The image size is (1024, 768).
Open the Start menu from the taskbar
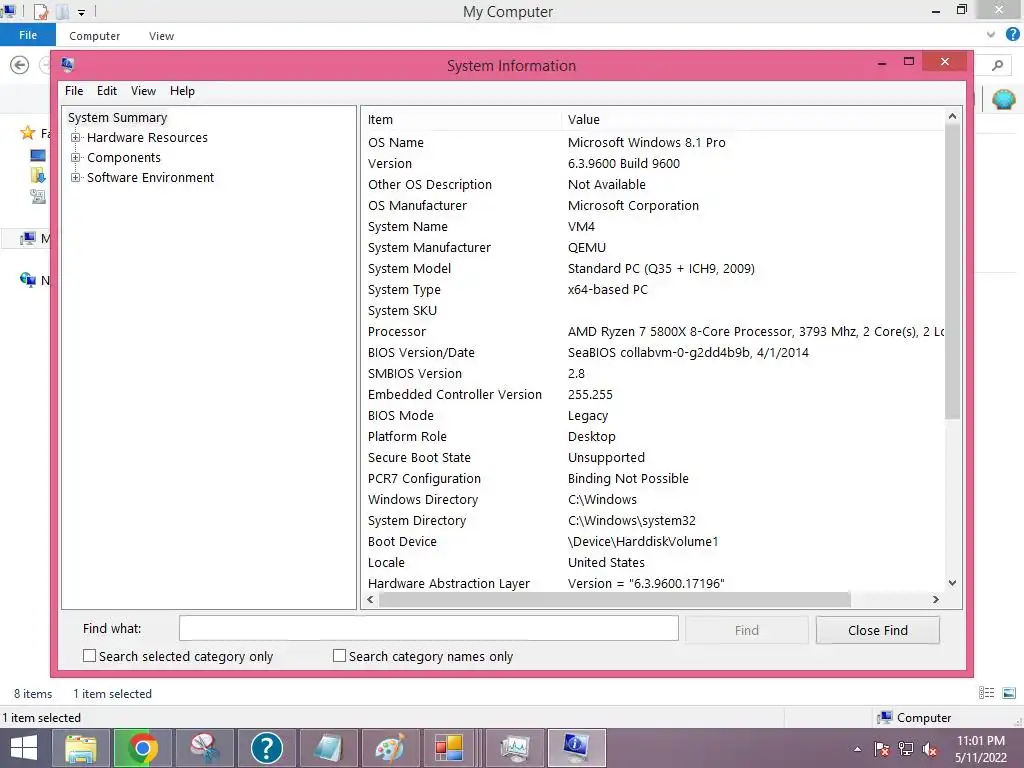pyautogui.click(x=24, y=748)
